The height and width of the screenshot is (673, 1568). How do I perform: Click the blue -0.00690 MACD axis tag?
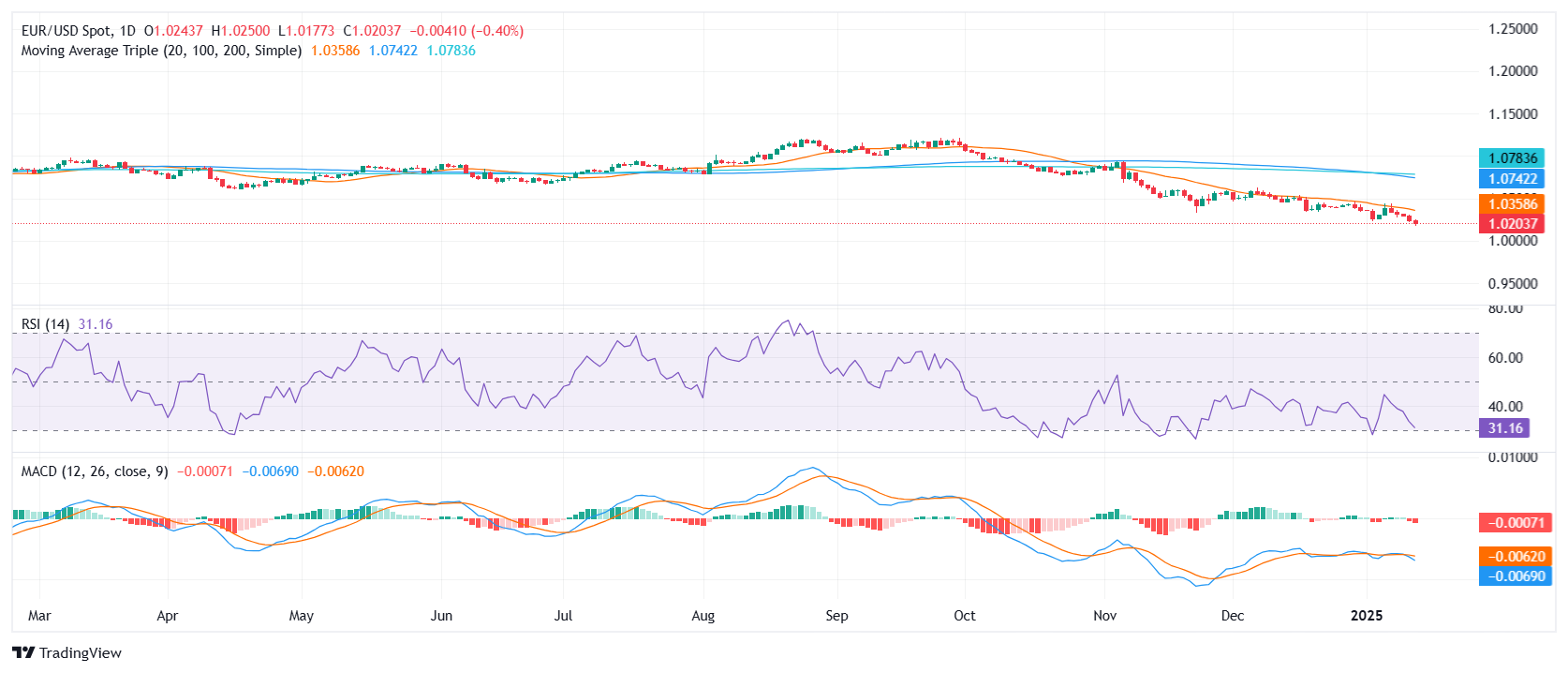coord(1512,576)
